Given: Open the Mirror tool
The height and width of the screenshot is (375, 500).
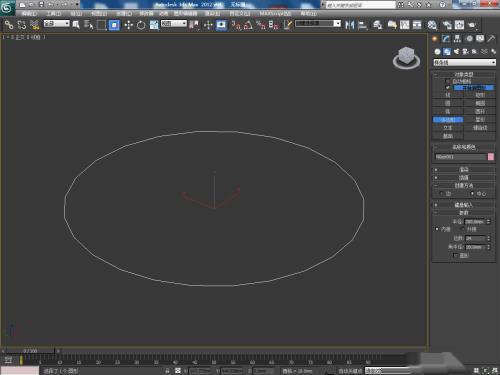Looking at the screenshot, I should pyautogui.click(x=349, y=25).
